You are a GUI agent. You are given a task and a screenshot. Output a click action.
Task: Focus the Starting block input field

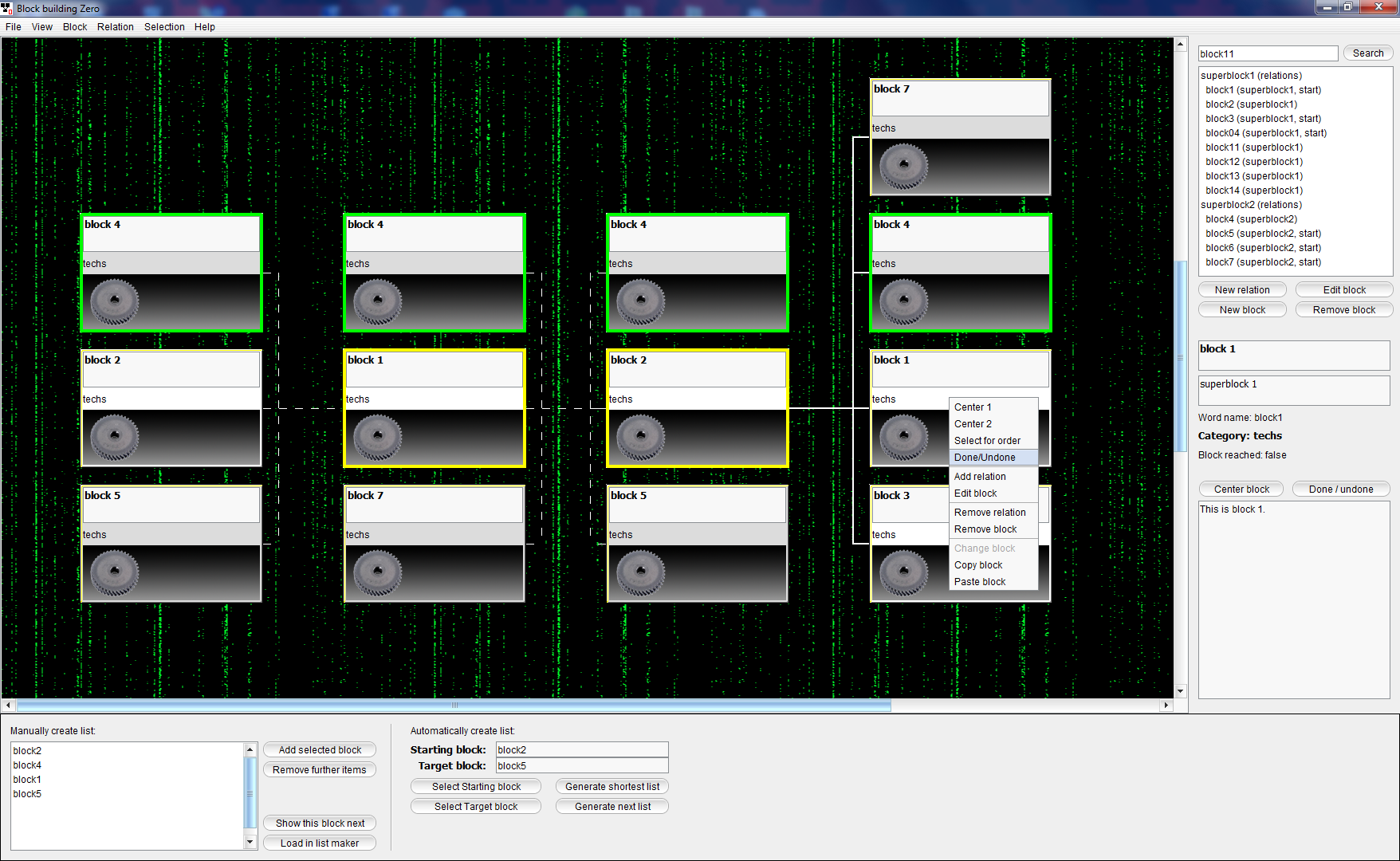(x=582, y=750)
